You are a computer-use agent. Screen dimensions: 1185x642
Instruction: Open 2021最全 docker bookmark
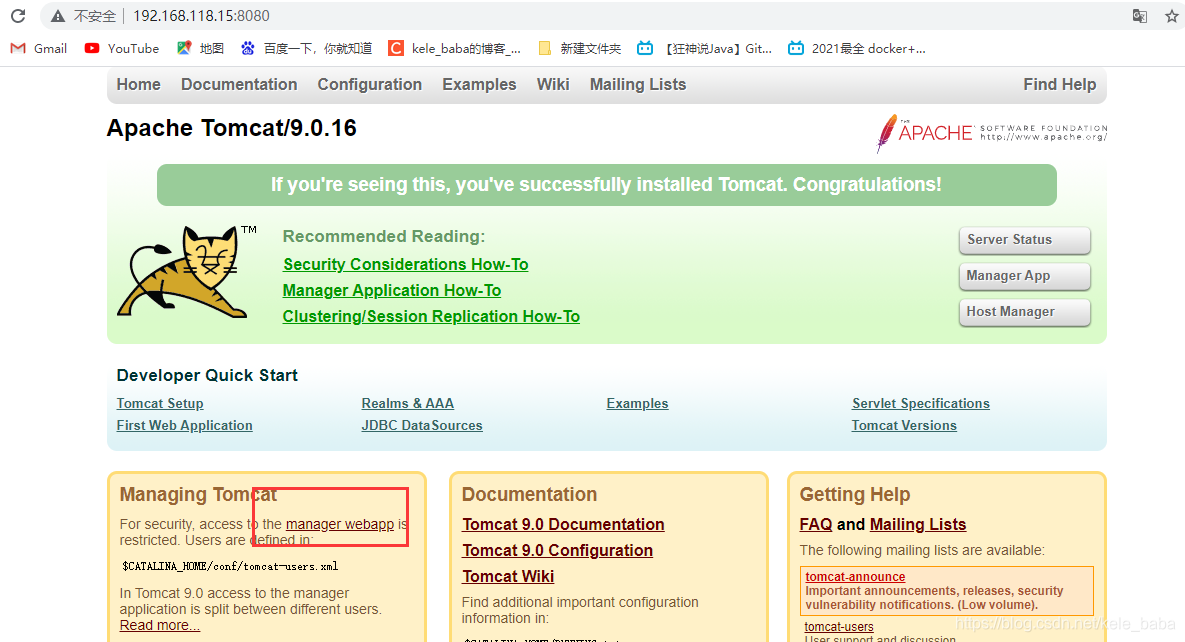click(x=856, y=48)
